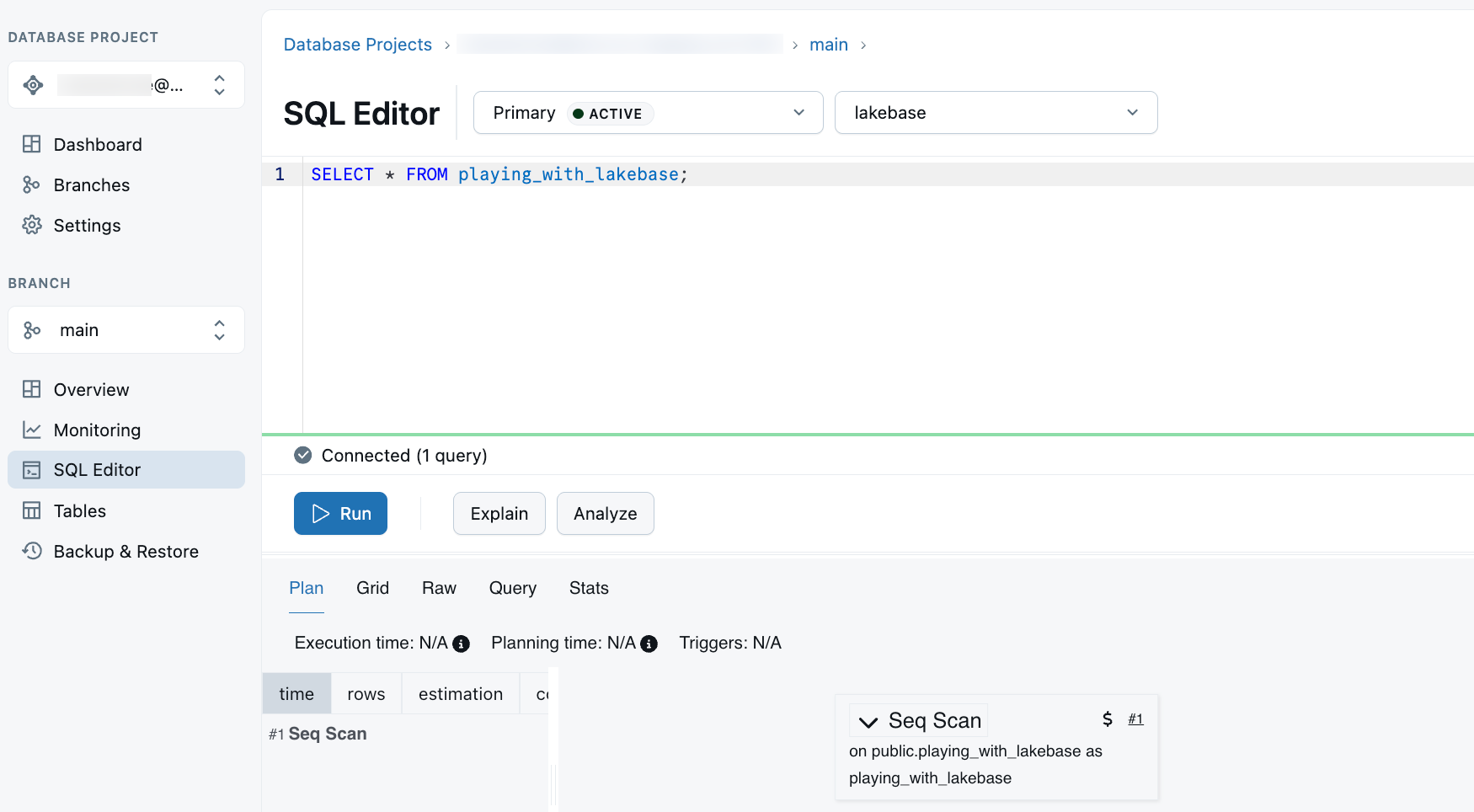
Task: Click the Execution time info icon
Action: (x=460, y=644)
